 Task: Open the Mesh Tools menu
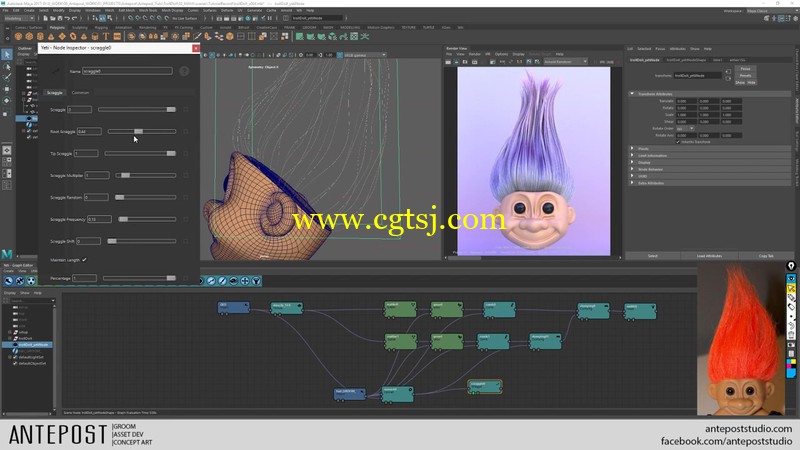pyautogui.click(x=148, y=10)
